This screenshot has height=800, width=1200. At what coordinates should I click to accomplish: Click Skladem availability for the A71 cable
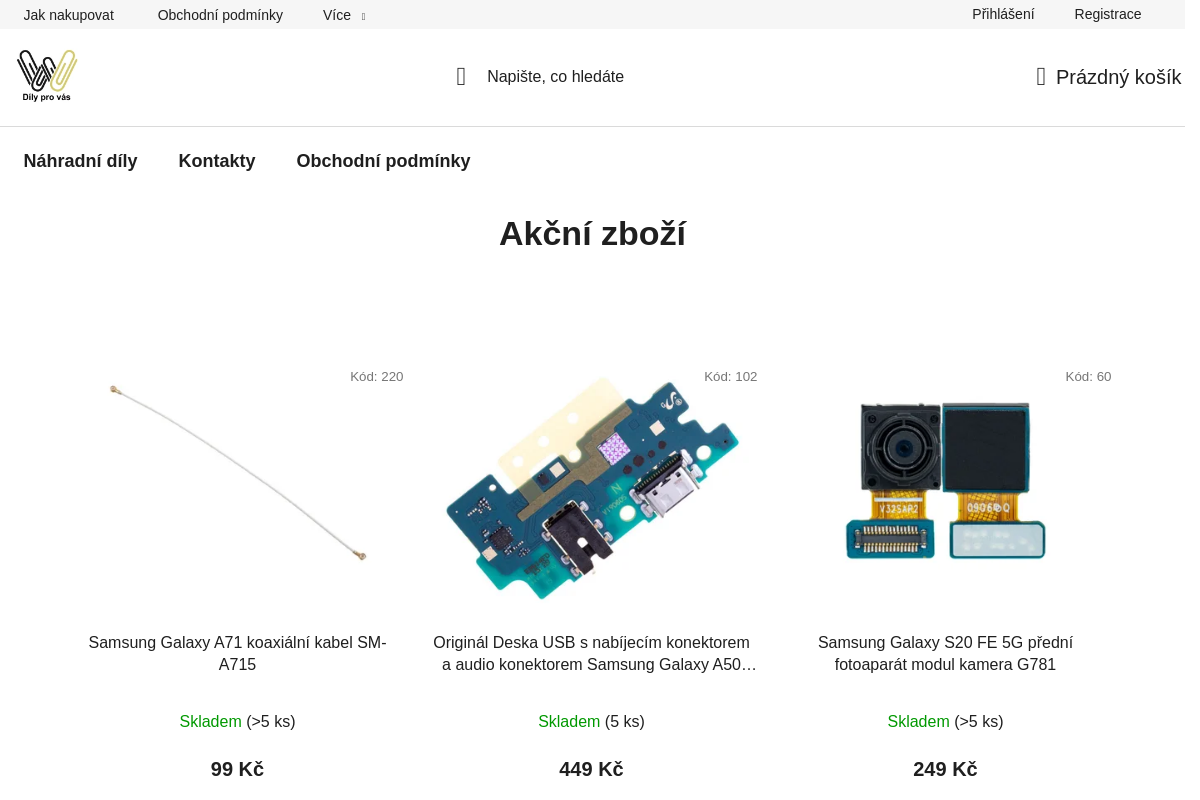pos(238,722)
